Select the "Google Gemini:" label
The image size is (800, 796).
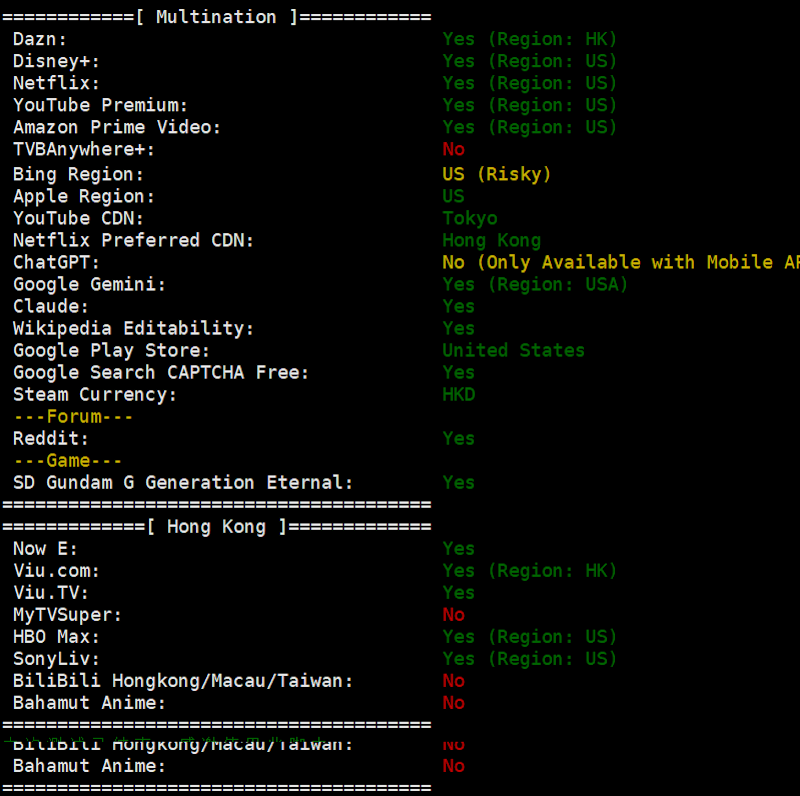(x=89, y=285)
